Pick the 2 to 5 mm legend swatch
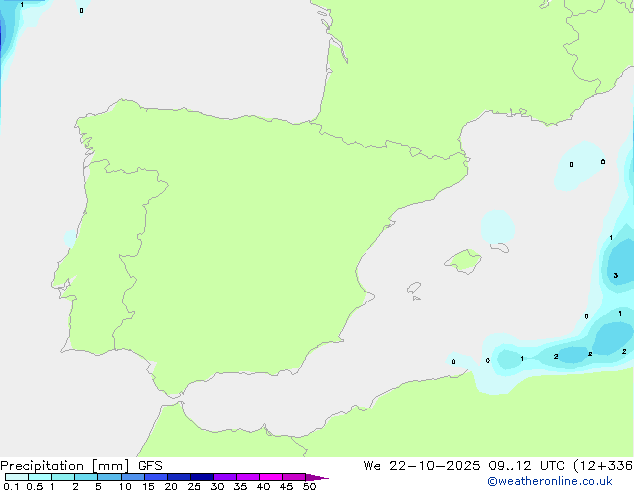Image resolution: width=634 pixels, height=490 pixels. click(x=86, y=477)
